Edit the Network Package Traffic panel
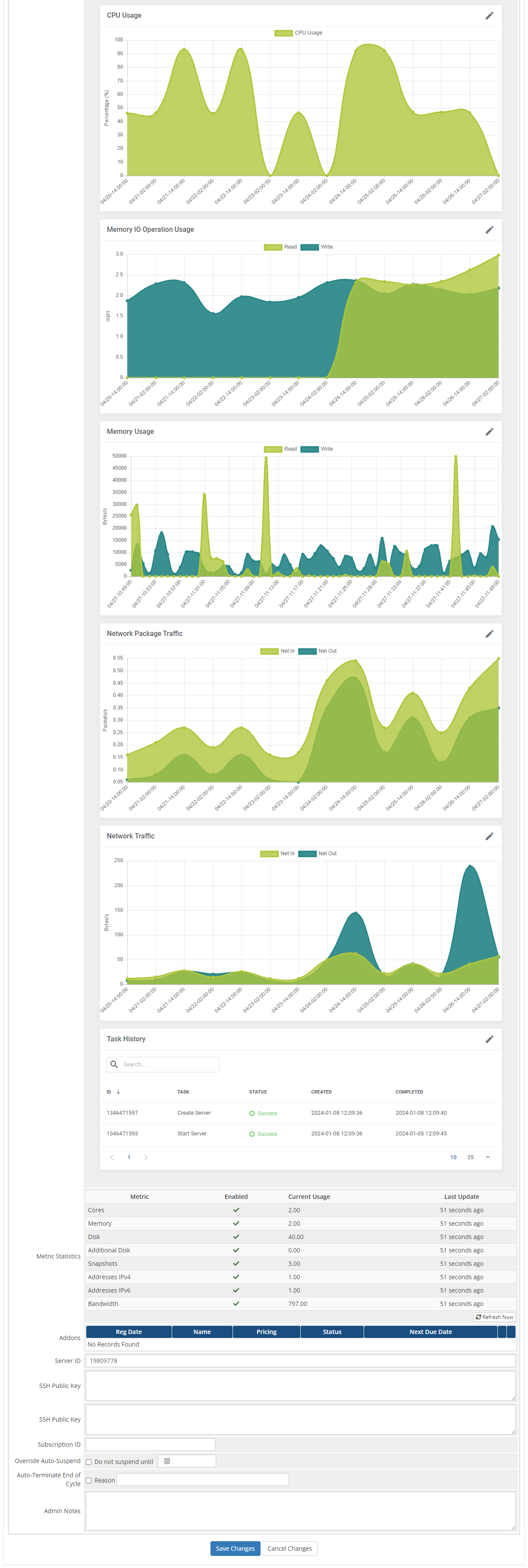The image size is (528, 1568). point(489,634)
